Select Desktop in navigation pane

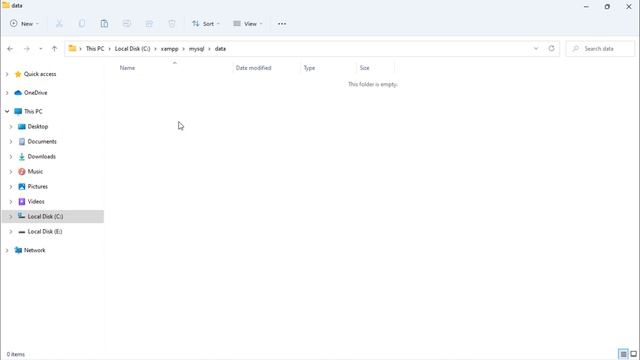(38, 127)
